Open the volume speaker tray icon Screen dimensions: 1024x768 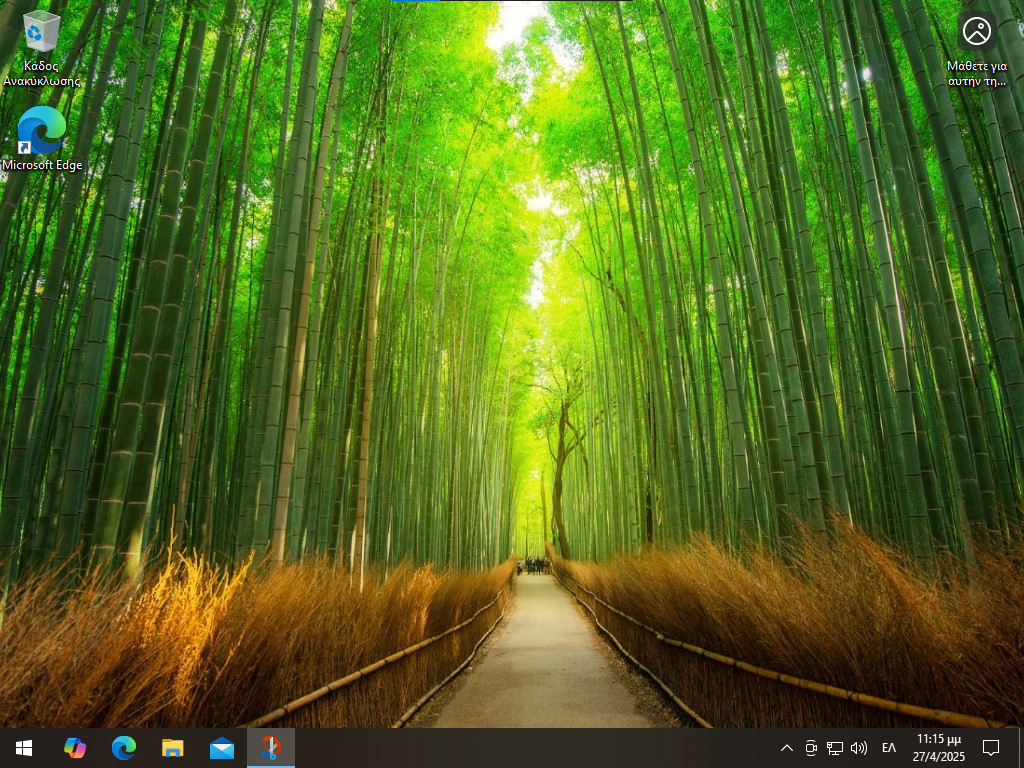pyautogui.click(x=859, y=748)
